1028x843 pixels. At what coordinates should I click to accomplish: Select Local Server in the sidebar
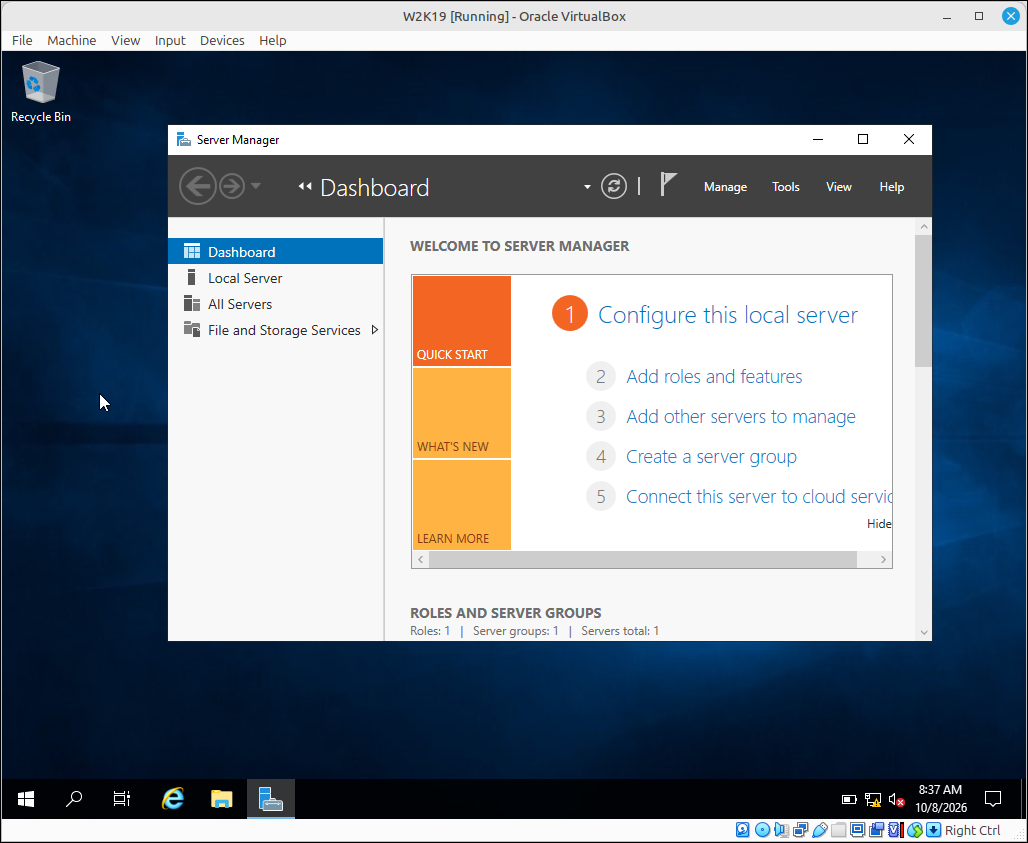275,278
